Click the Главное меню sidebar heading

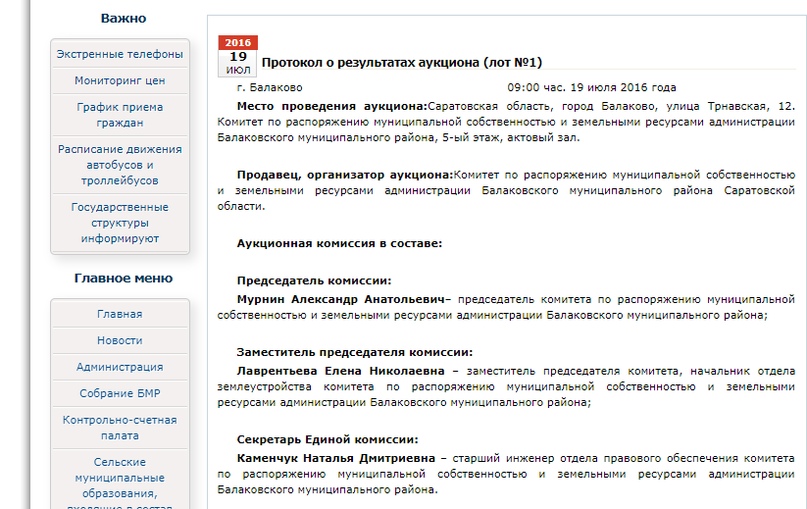123,278
